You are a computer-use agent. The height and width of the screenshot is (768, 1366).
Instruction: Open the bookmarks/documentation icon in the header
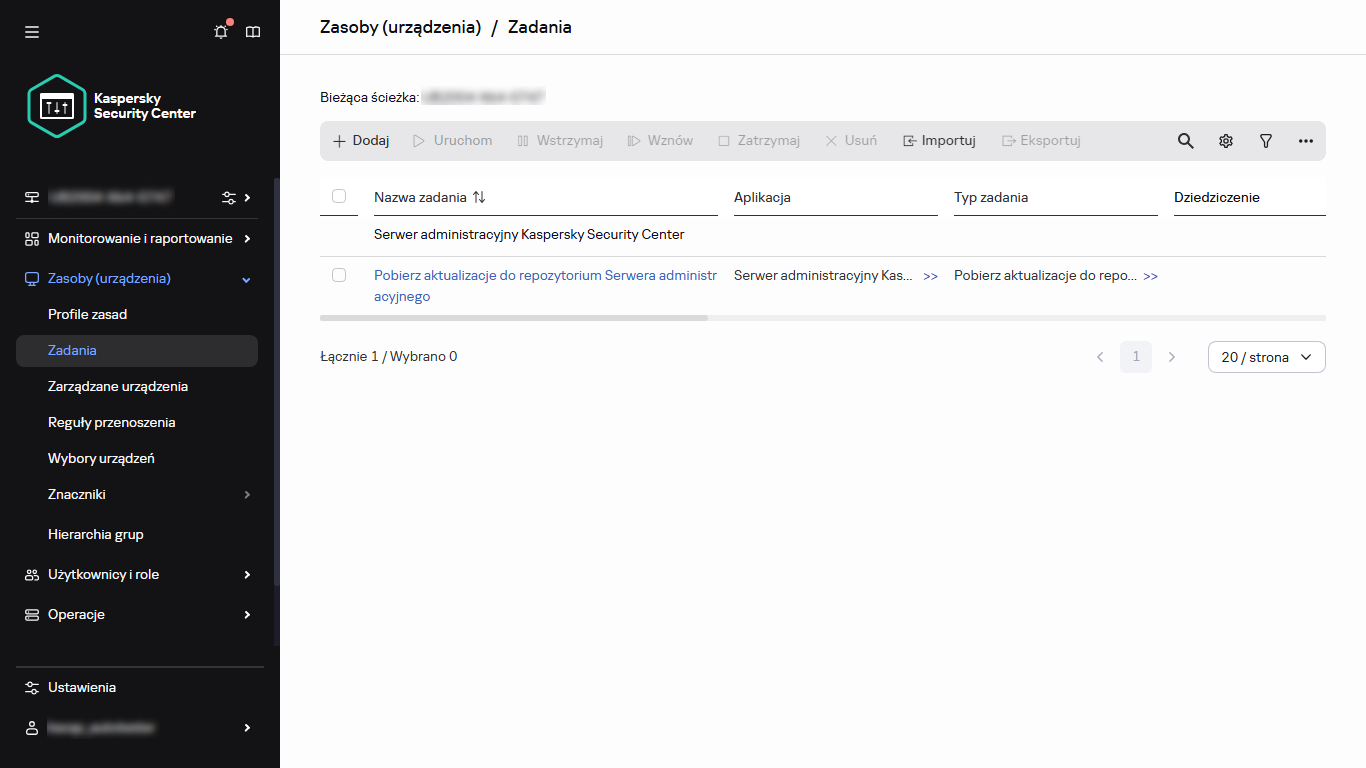[x=252, y=31]
